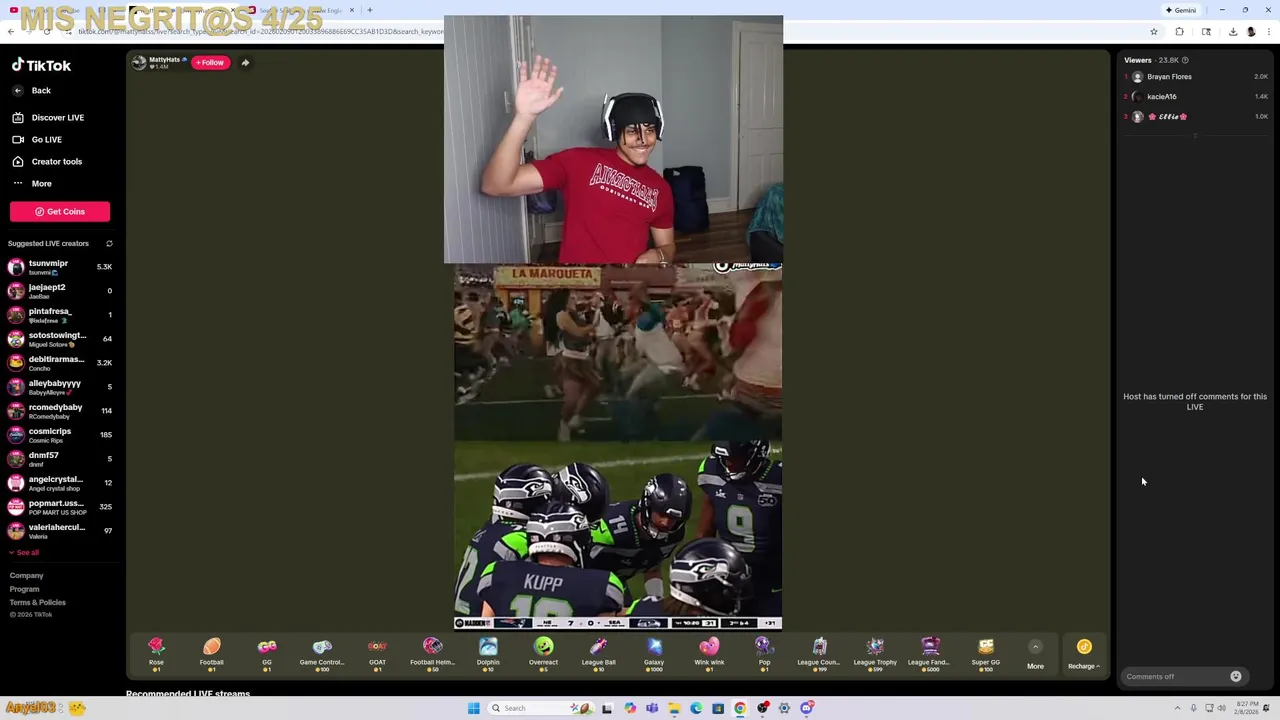Screen dimensions: 1280x720
Task: Expand More gifts arrow
Action: (1035, 647)
